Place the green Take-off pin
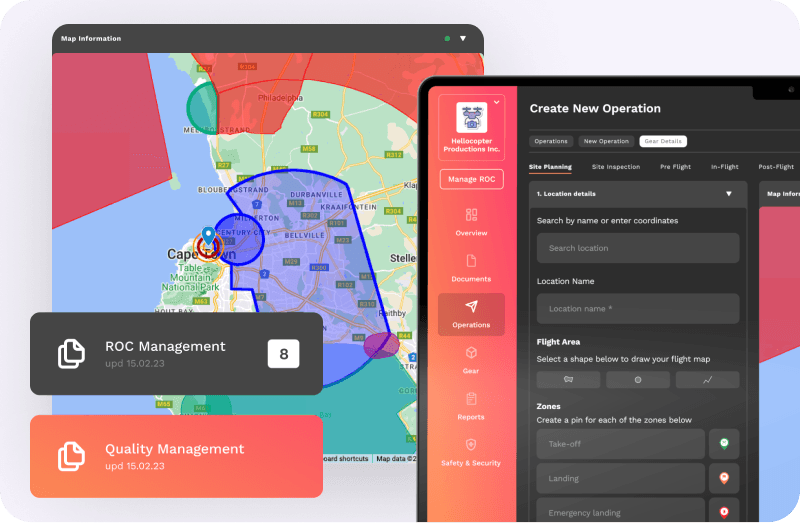 (724, 444)
